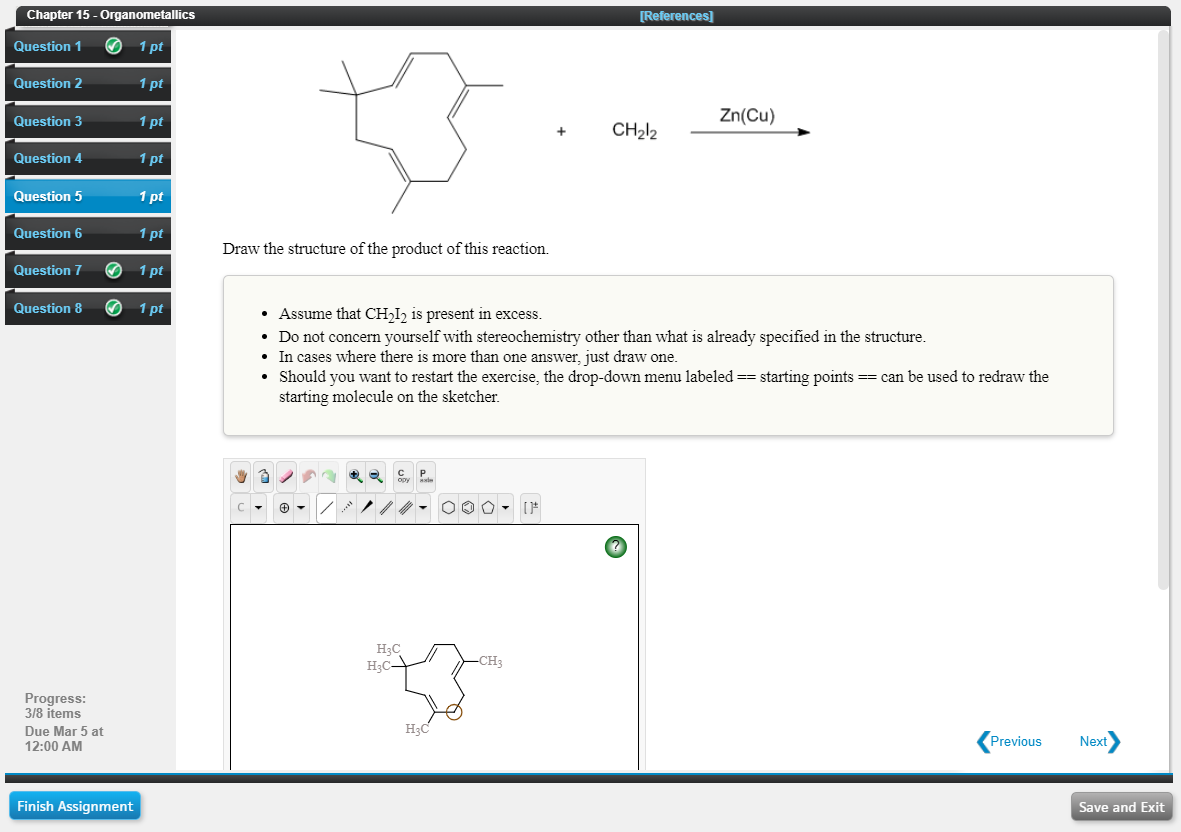The height and width of the screenshot is (832, 1181).
Task: Click the Finish Assignment button
Action: pos(74,805)
